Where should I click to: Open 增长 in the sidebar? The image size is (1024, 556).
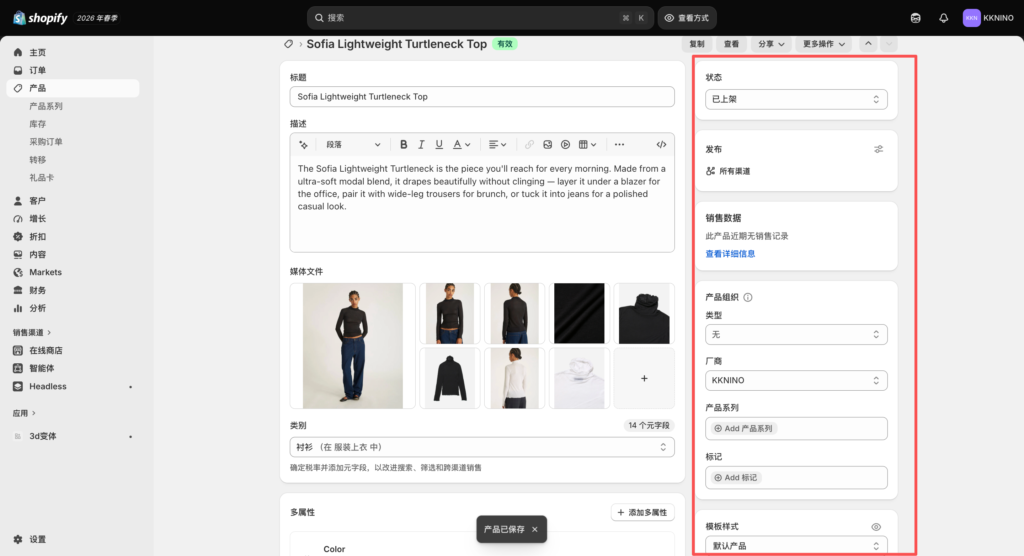[x=72, y=219]
